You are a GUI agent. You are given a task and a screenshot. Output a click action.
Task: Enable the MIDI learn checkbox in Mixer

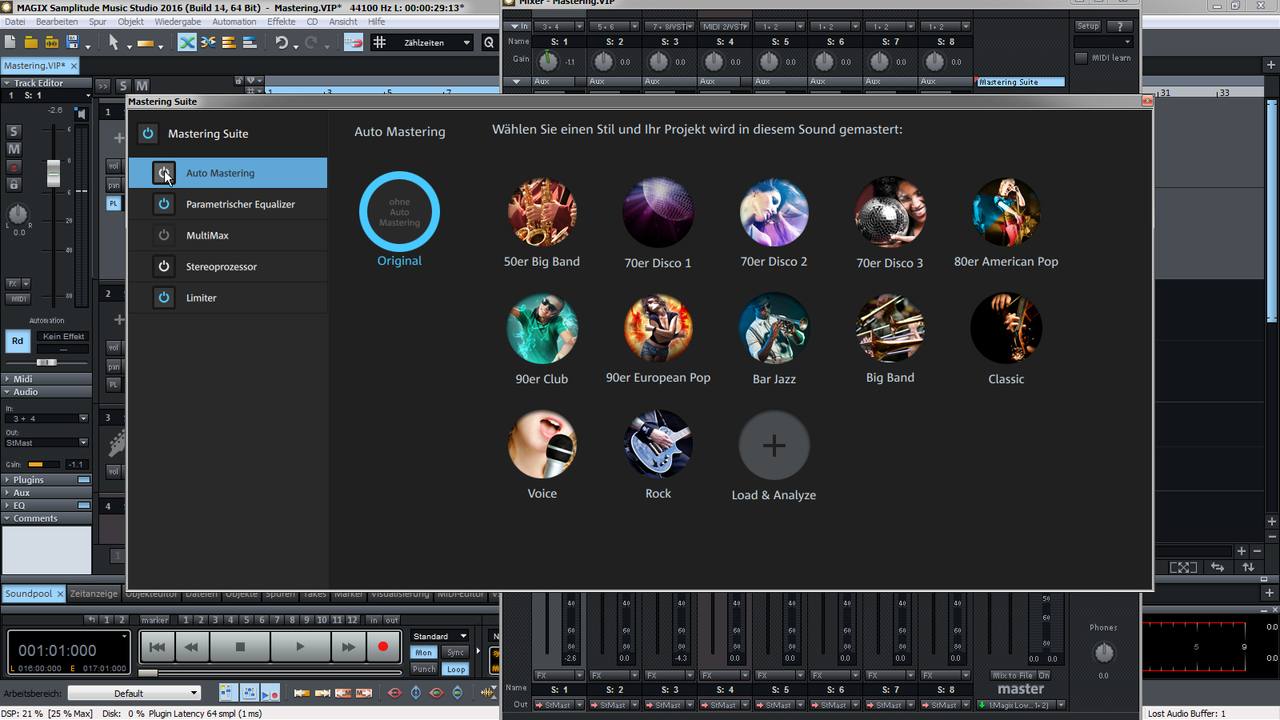1081,58
